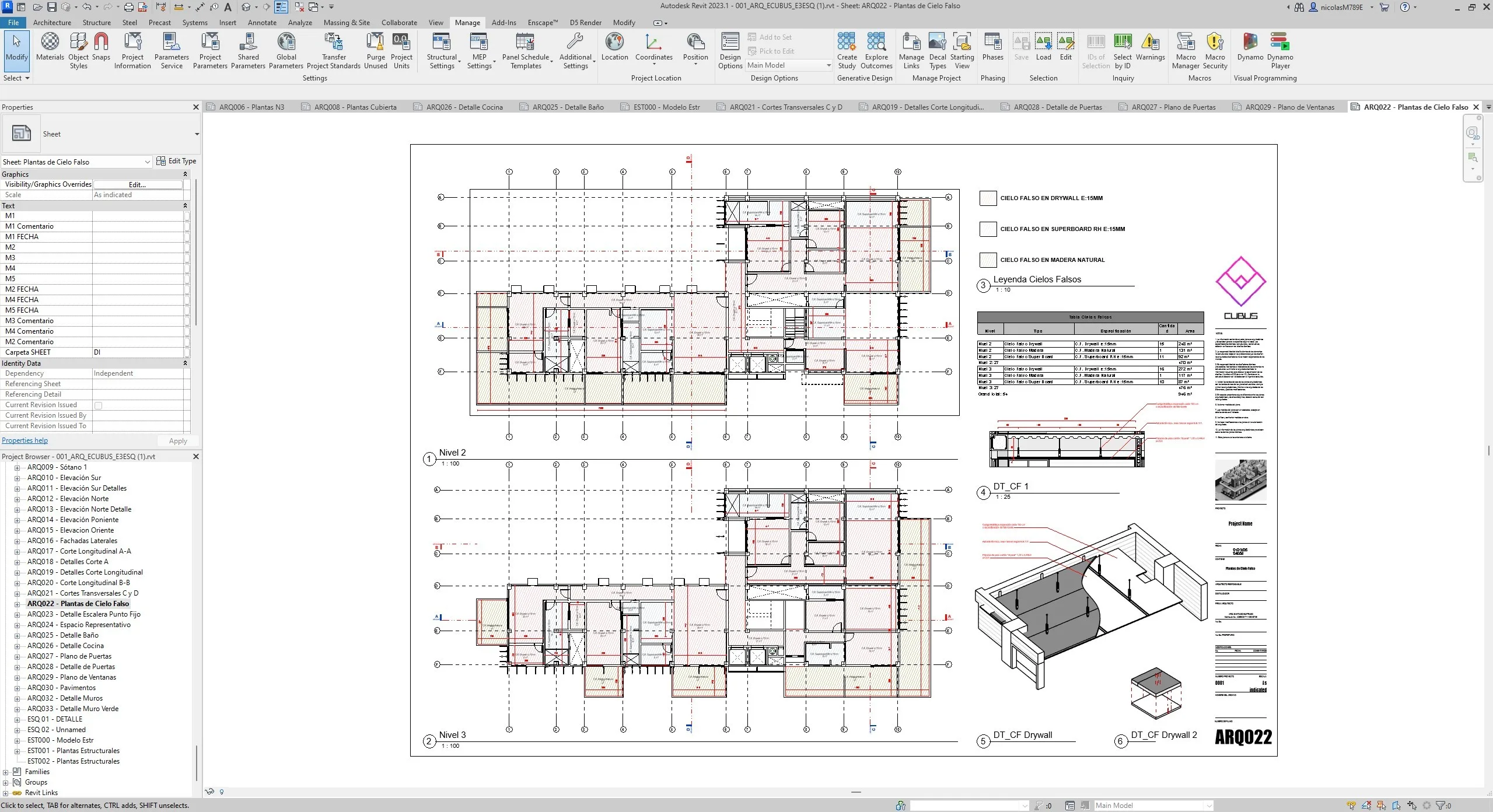Switch to the Architecture ribbon tab
The width and height of the screenshot is (1493, 812).
(52, 23)
